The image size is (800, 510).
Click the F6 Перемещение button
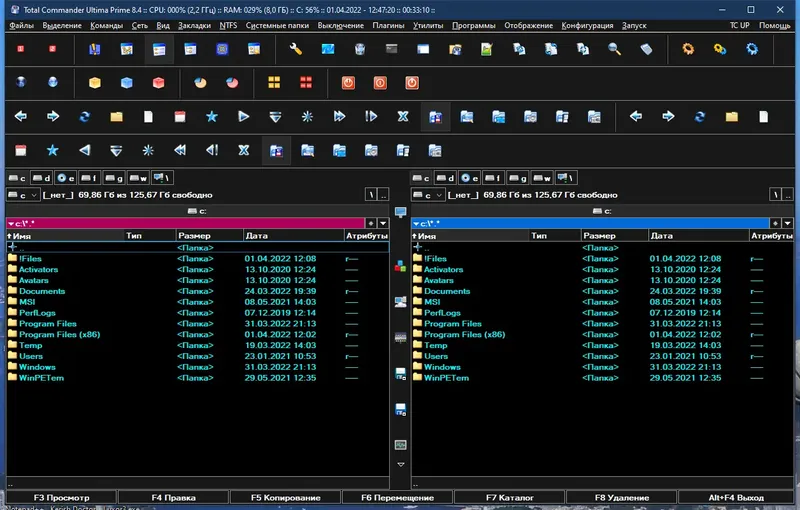tap(397, 497)
